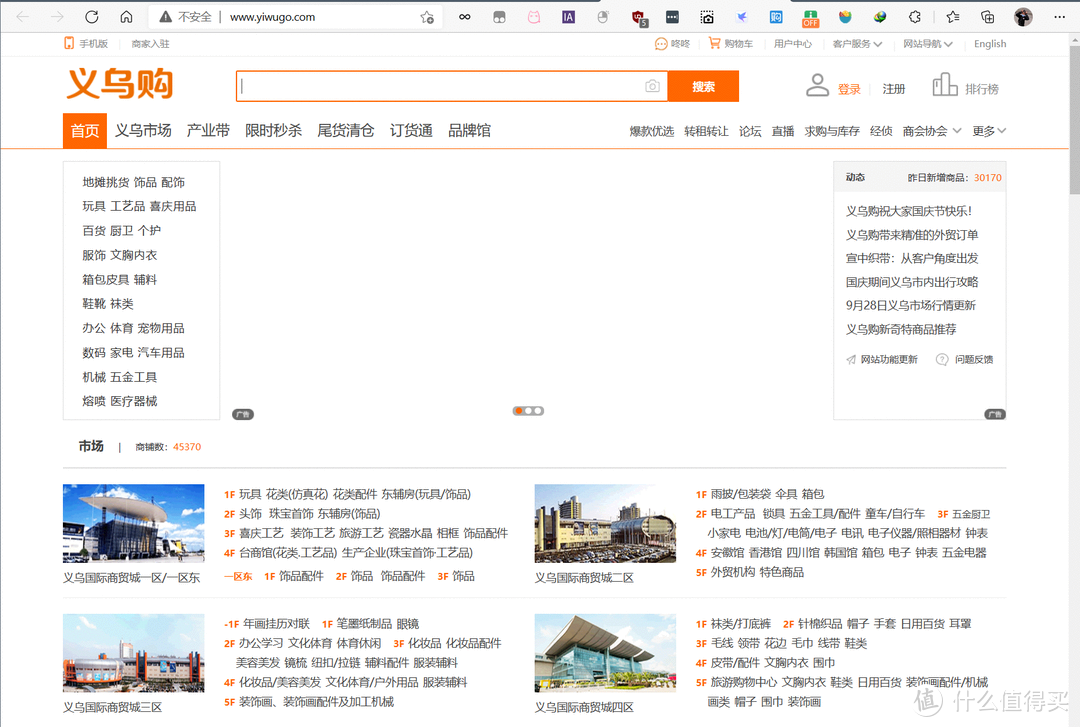Go to the browser home page icon
1080x727 pixels.
[126, 17]
